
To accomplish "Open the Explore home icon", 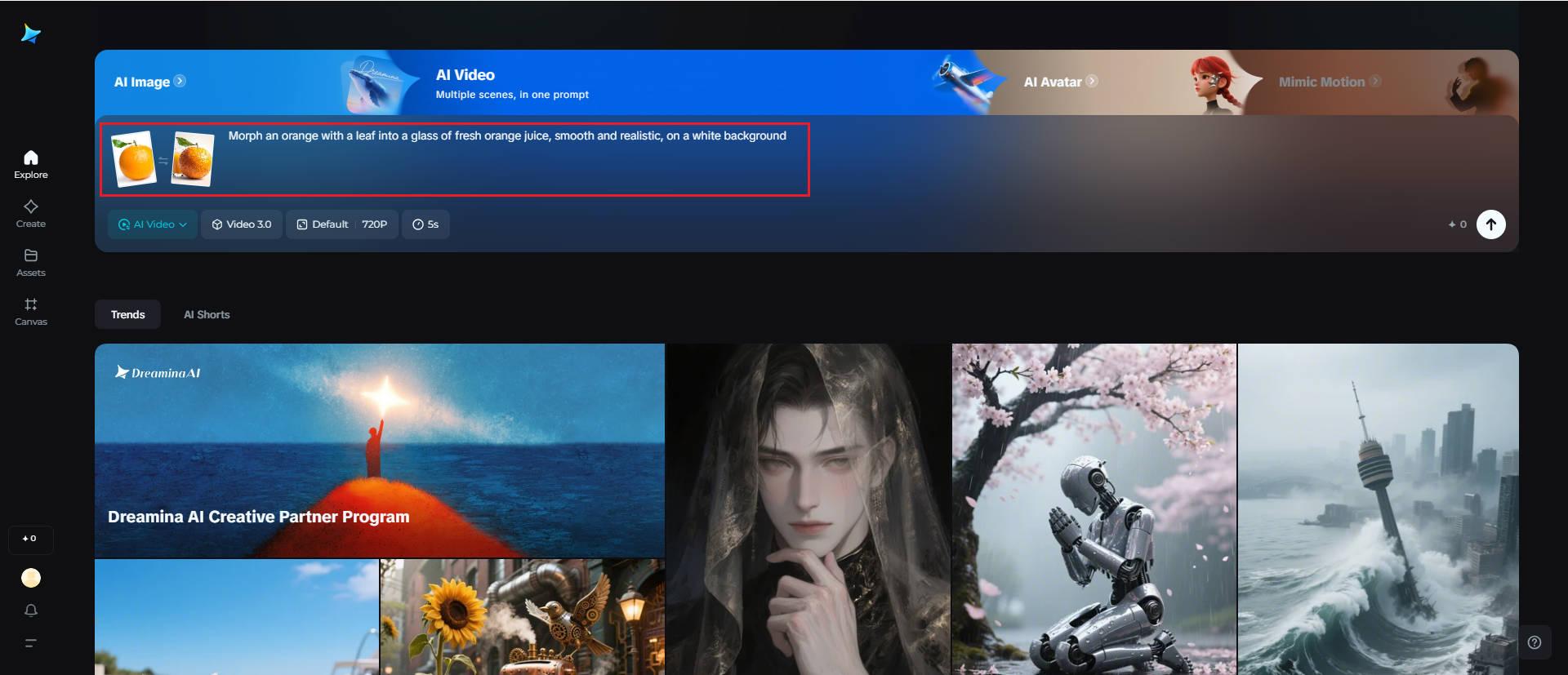I will point(31,158).
